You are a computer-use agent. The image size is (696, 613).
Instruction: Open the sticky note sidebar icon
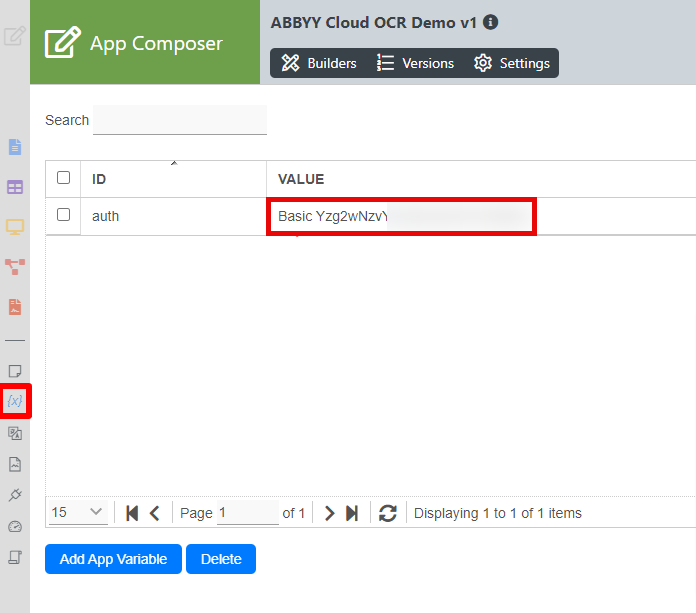pos(15,371)
